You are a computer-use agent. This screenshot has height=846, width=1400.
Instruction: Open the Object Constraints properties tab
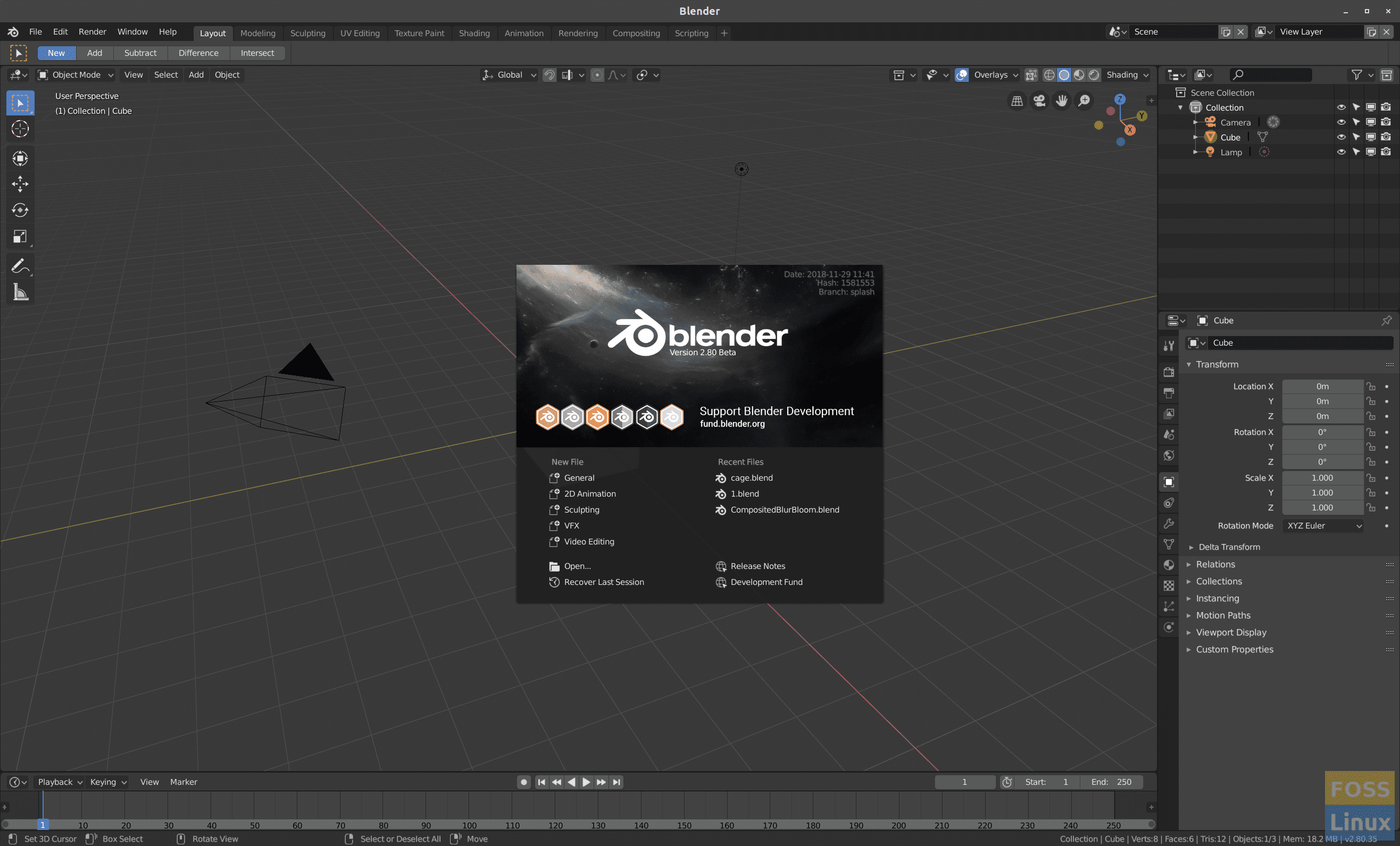1169,503
